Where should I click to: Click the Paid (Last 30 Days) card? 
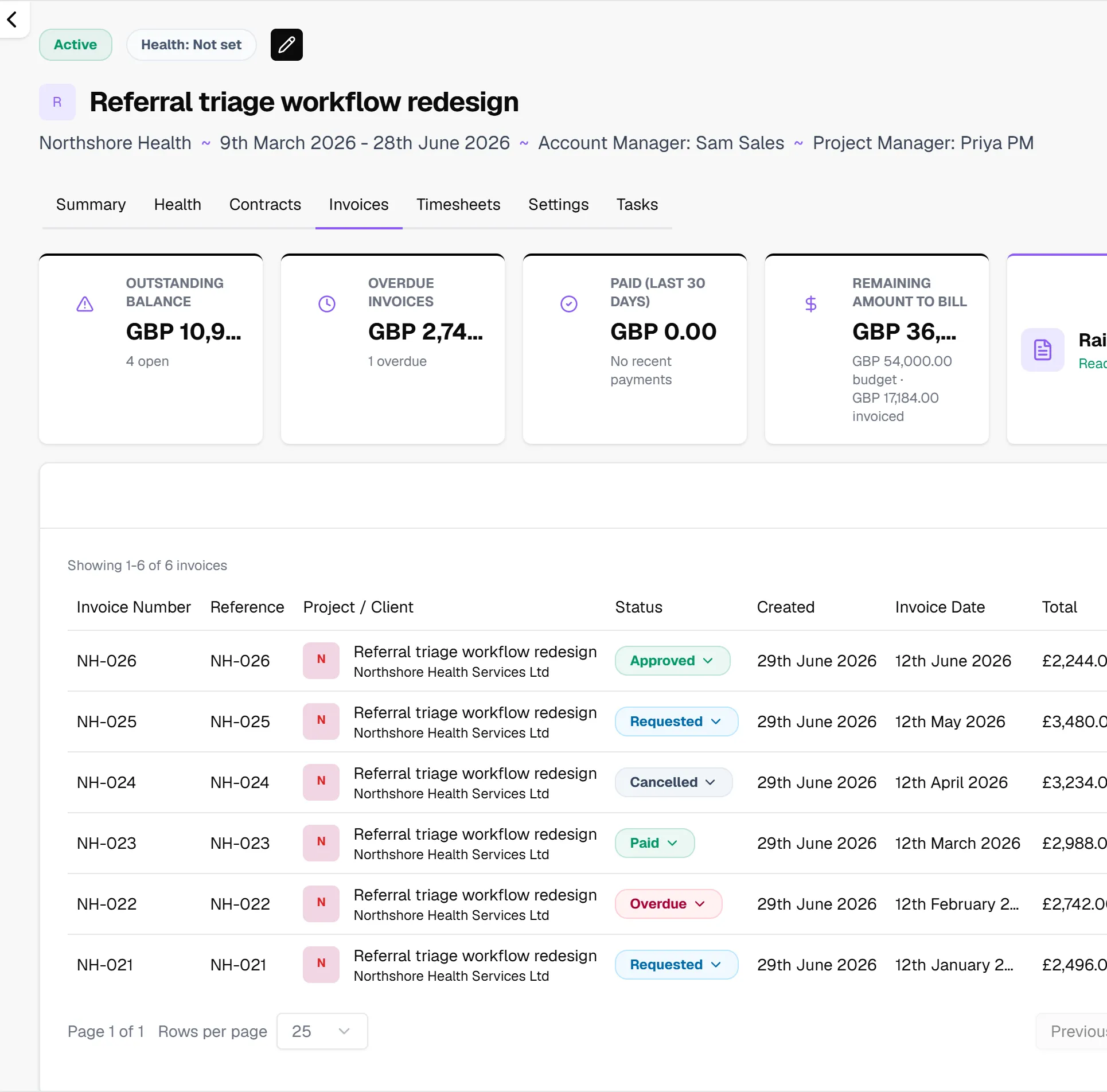click(x=635, y=349)
